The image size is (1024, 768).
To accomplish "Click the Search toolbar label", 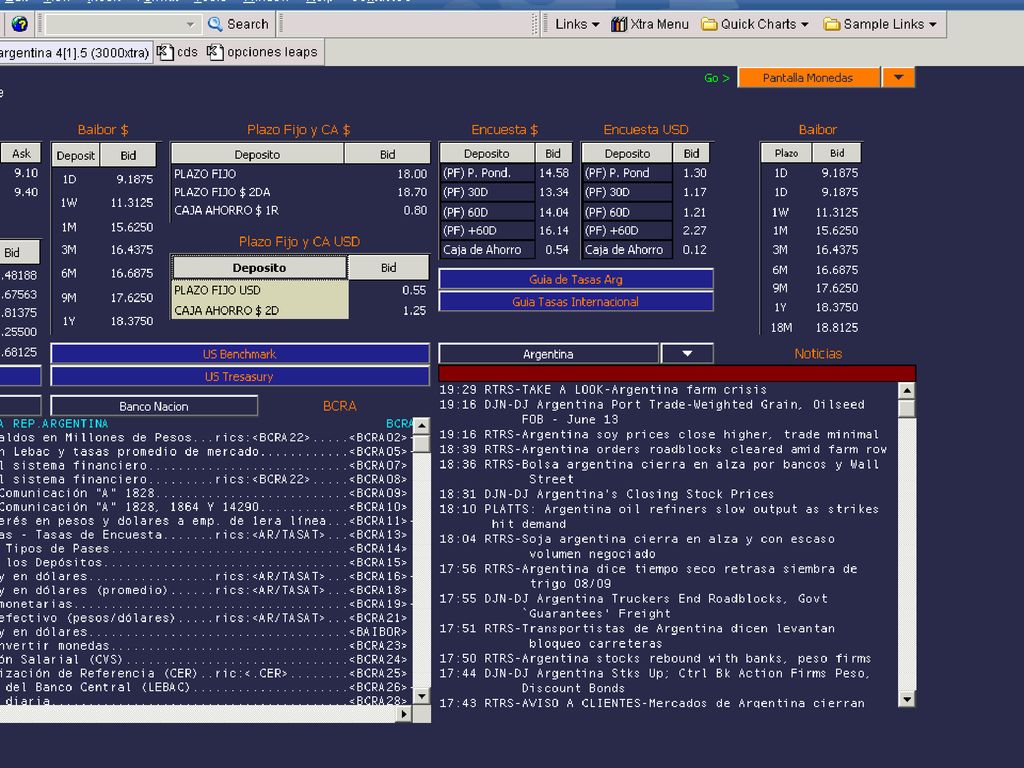I will coord(248,24).
